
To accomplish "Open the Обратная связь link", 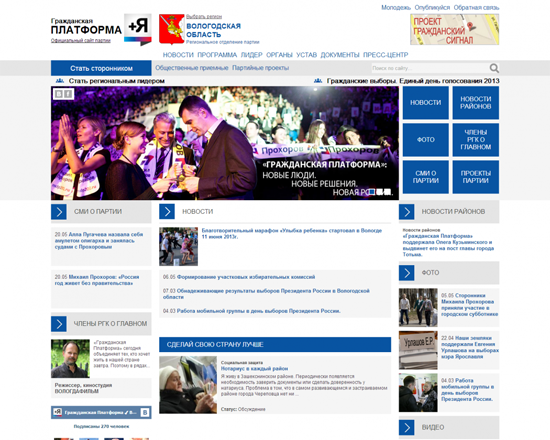I will 476,7.
